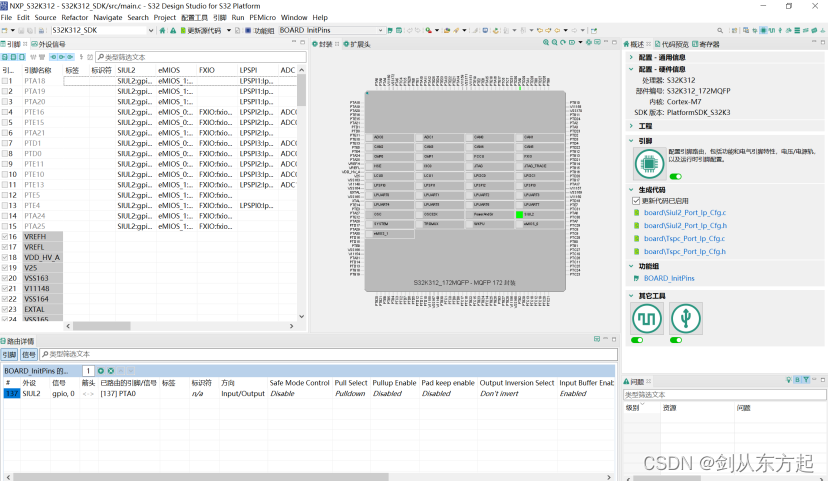Click the Input/Output direction cell

[x=243, y=394]
